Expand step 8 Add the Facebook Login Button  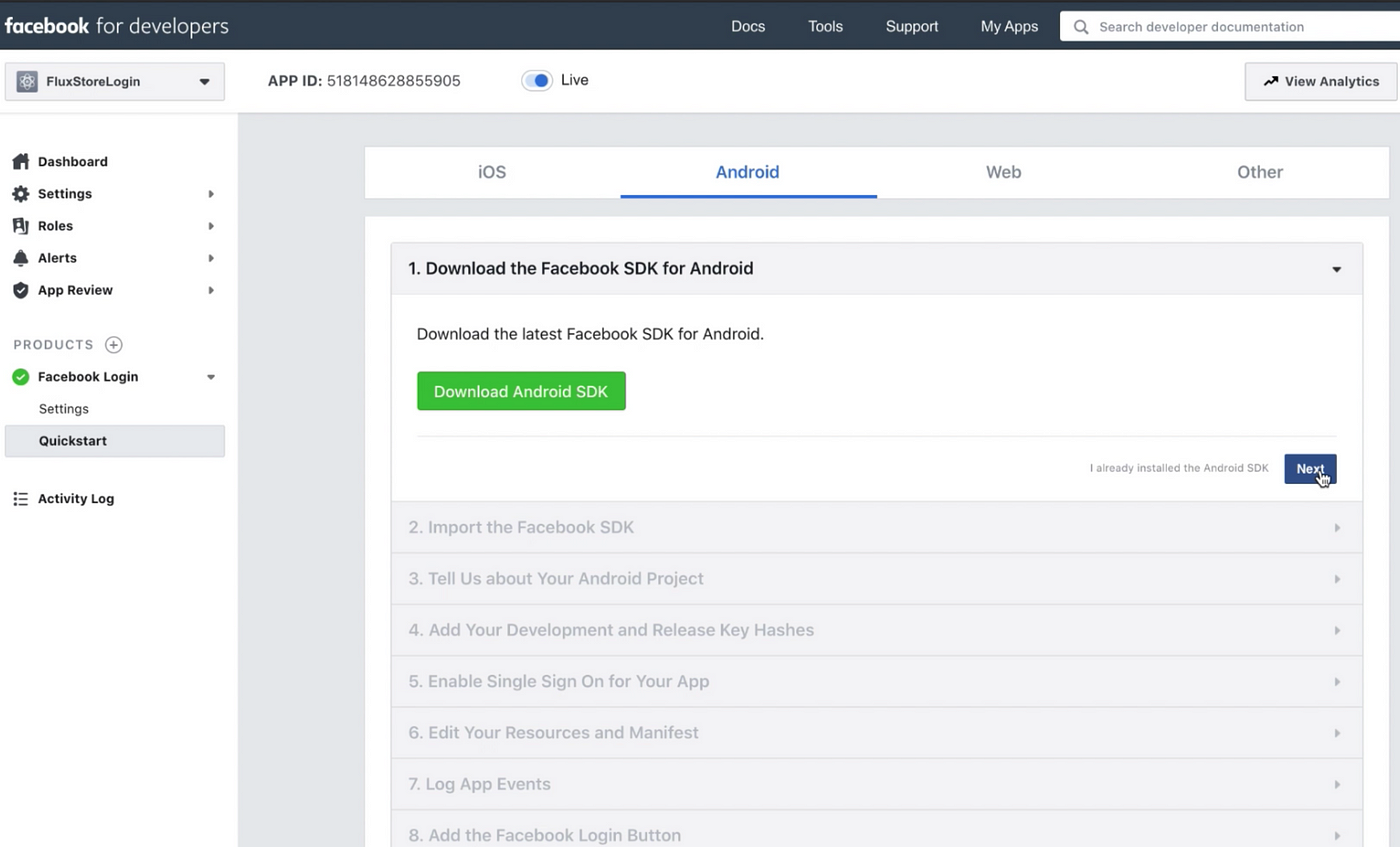[877, 830]
